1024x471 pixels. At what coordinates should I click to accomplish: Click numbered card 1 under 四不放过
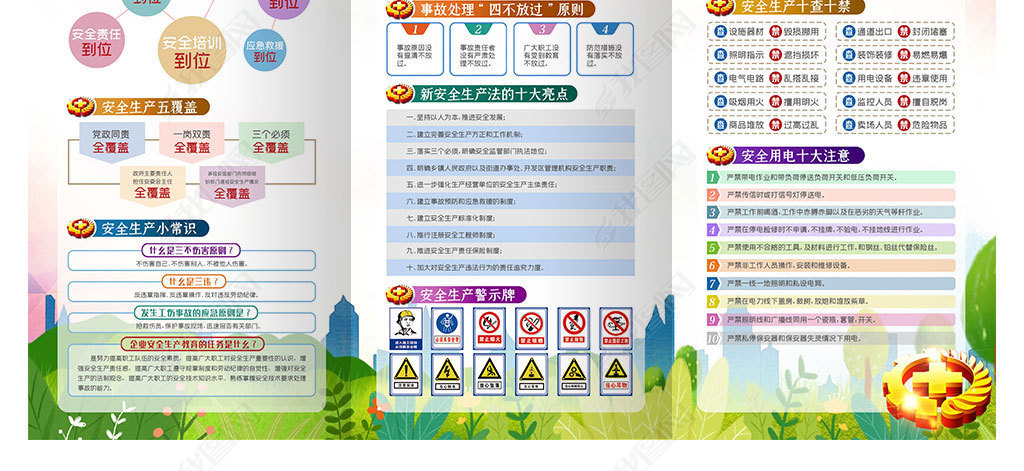click(414, 49)
